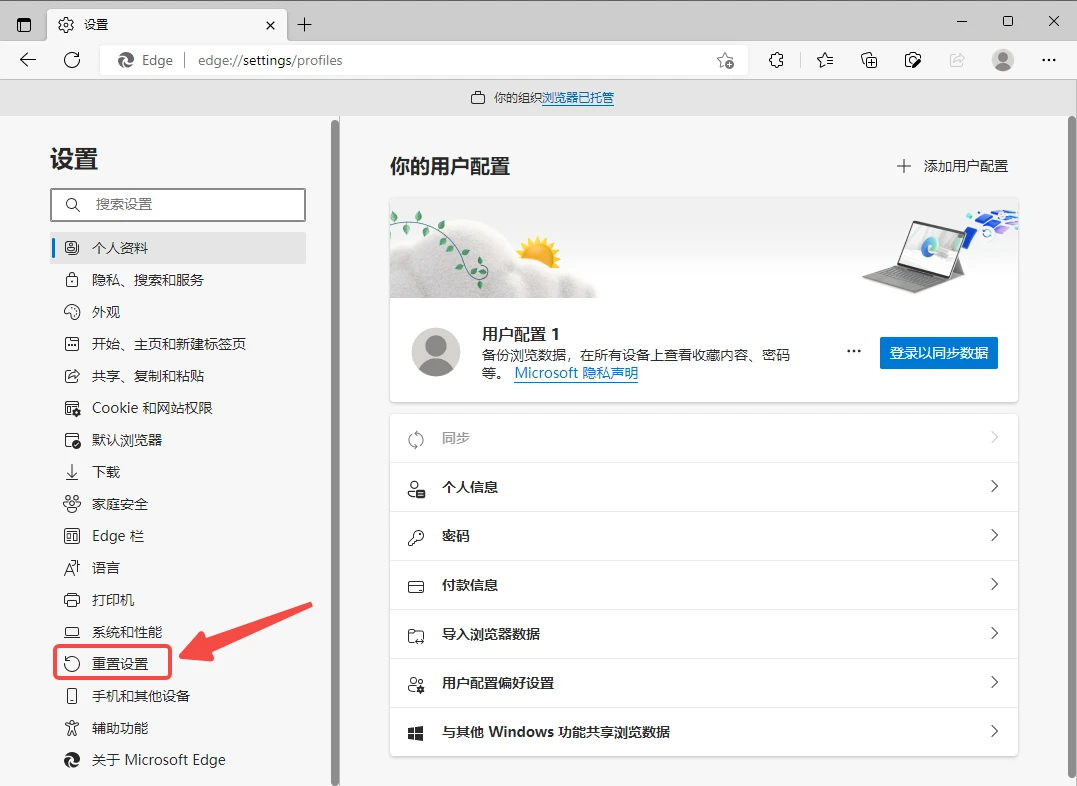Select the 设置 browser tab
This screenshot has width=1077, height=786.
pyautogui.click(x=166, y=25)
